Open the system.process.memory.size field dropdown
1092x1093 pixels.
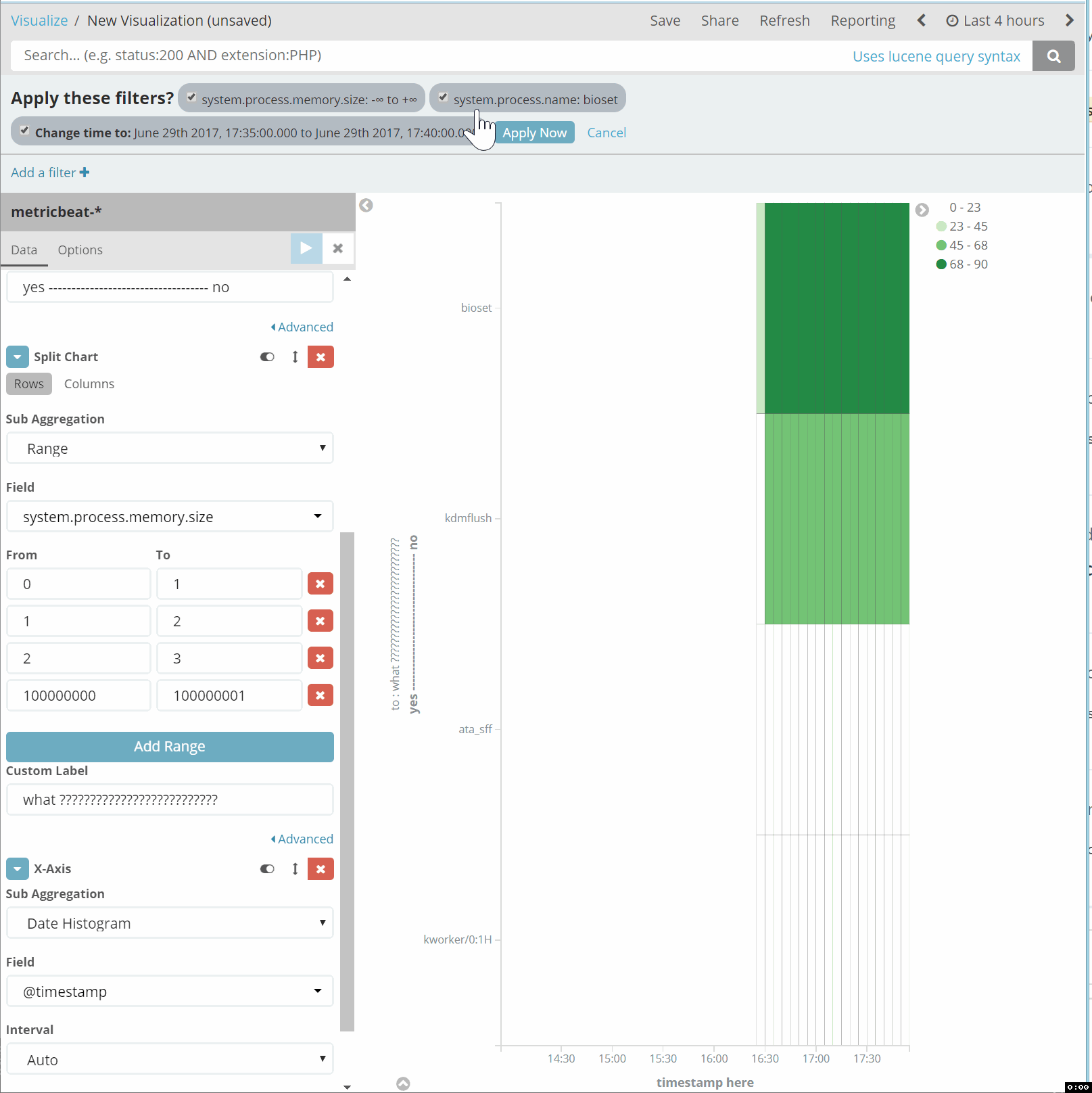click(x=169, y=516)
